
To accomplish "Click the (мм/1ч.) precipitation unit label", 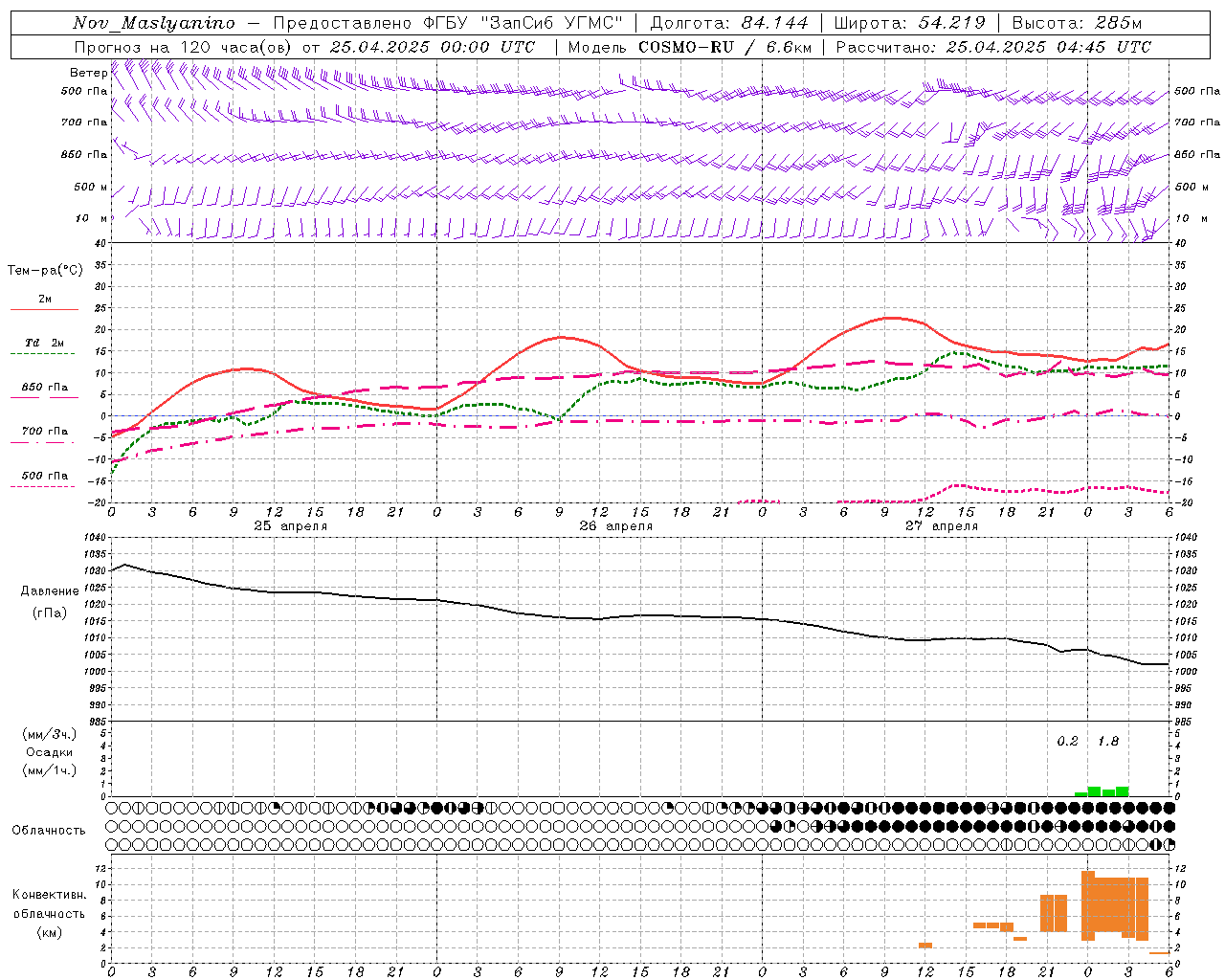I will coord(50,770).
